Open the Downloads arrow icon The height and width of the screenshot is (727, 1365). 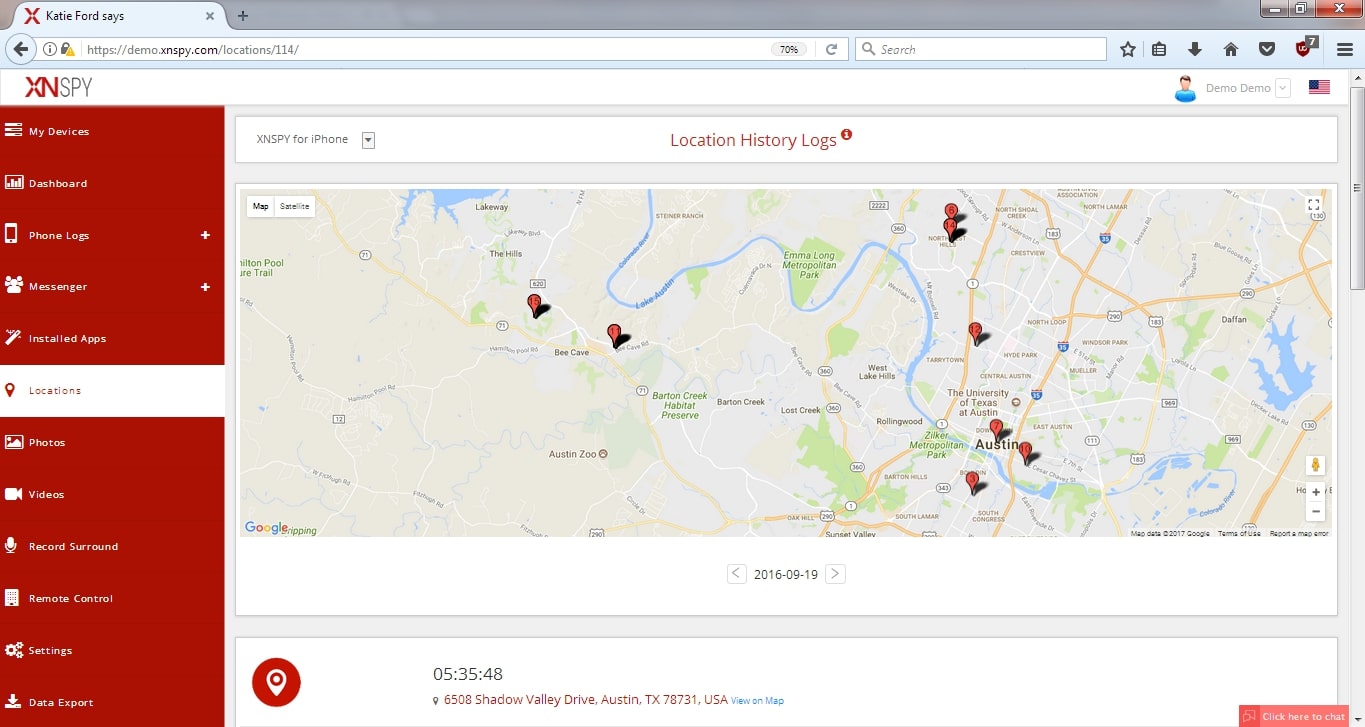1195,49
